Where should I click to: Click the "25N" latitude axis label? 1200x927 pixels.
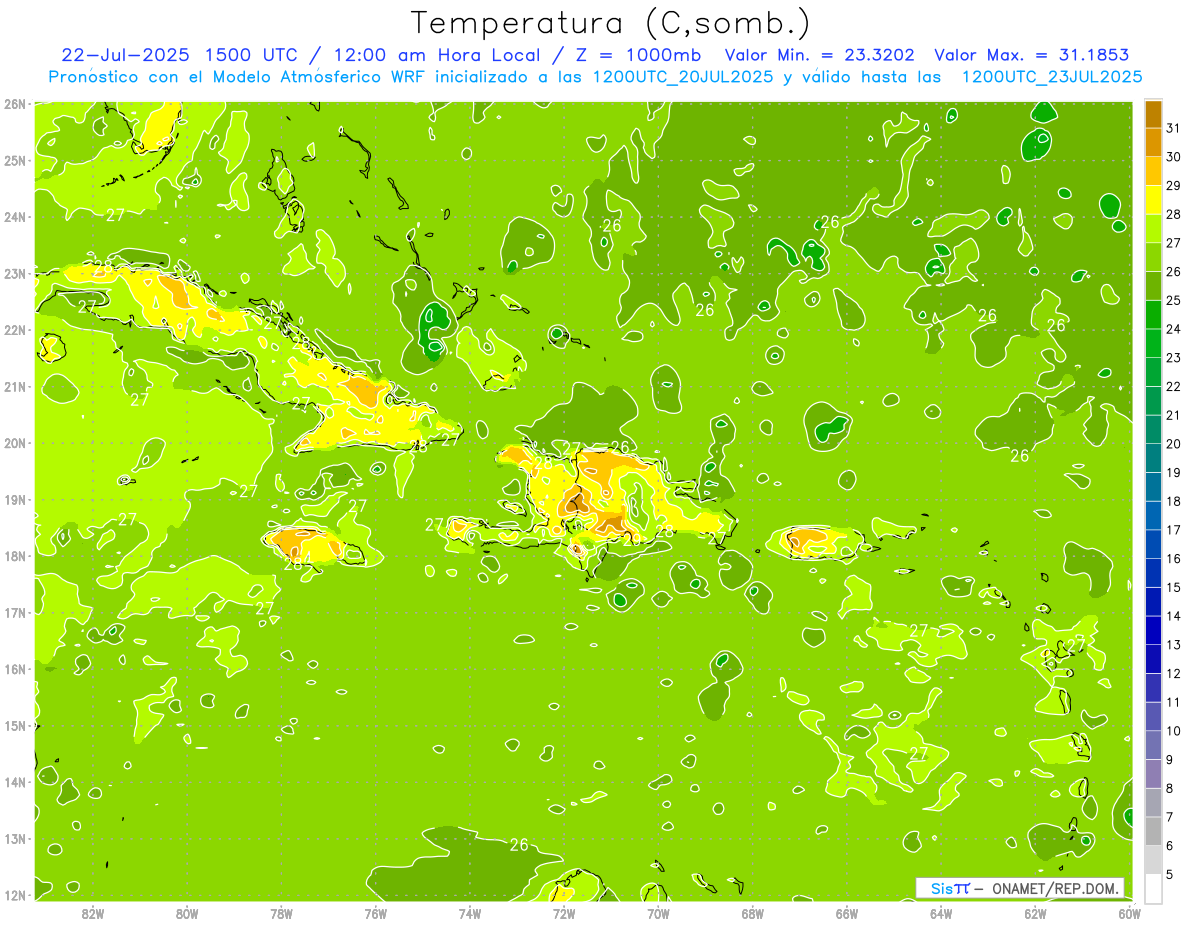pos(15,160)
